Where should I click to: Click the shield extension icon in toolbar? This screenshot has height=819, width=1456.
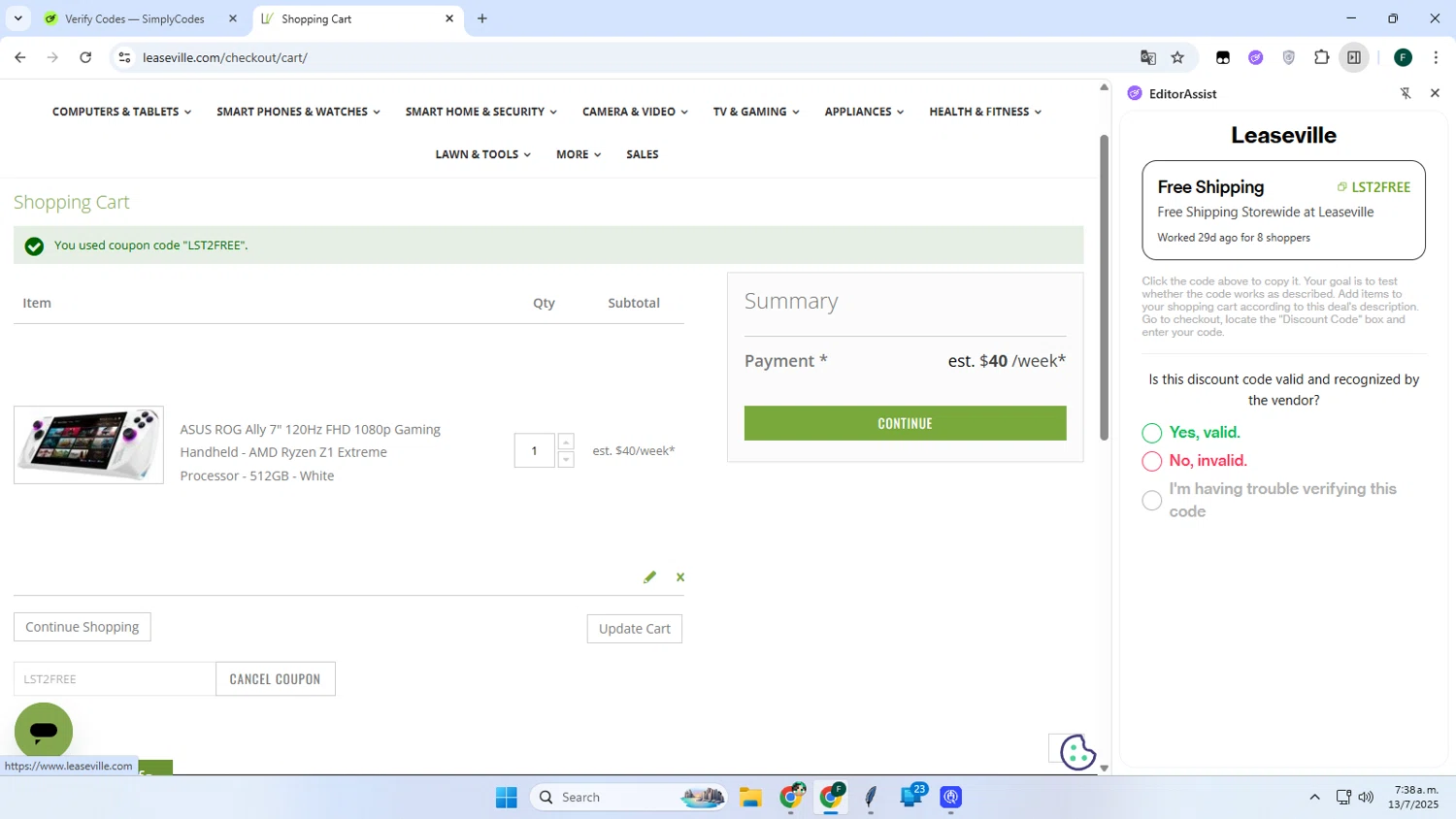coord(1288,57)
